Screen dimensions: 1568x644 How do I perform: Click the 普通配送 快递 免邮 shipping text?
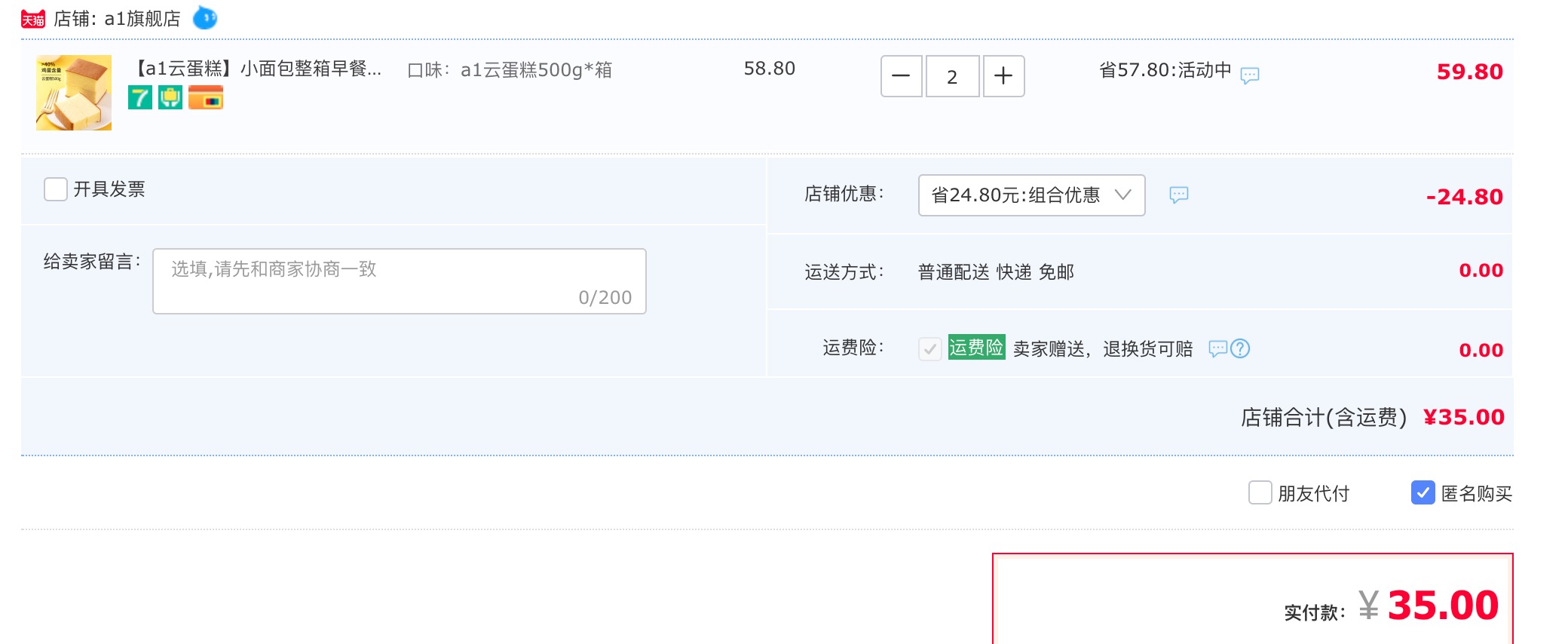point(996,272)
